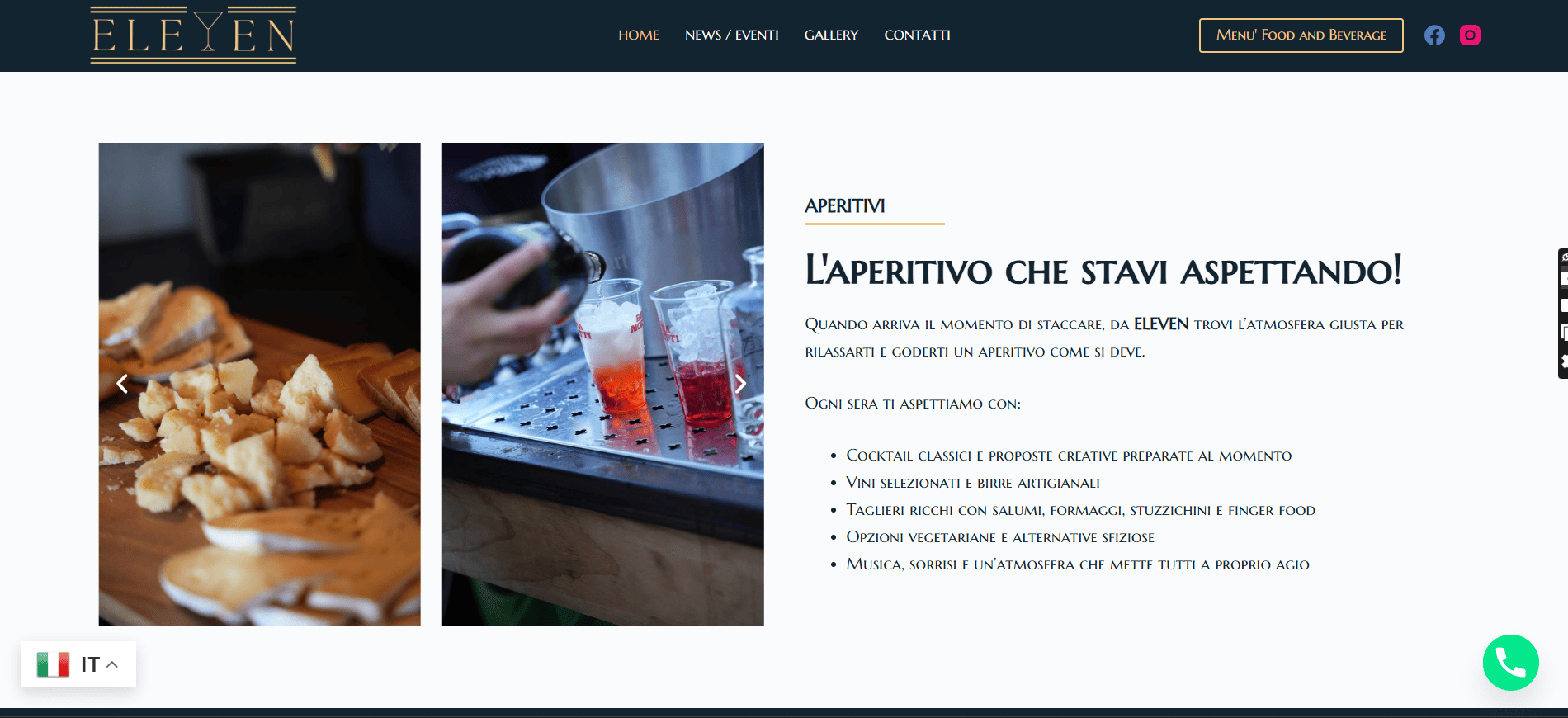Image resolution: width=1568 pixels, height=718 pixels.
Task: Click Menu' Food and Beverage button
Action: click(1301, 35)
